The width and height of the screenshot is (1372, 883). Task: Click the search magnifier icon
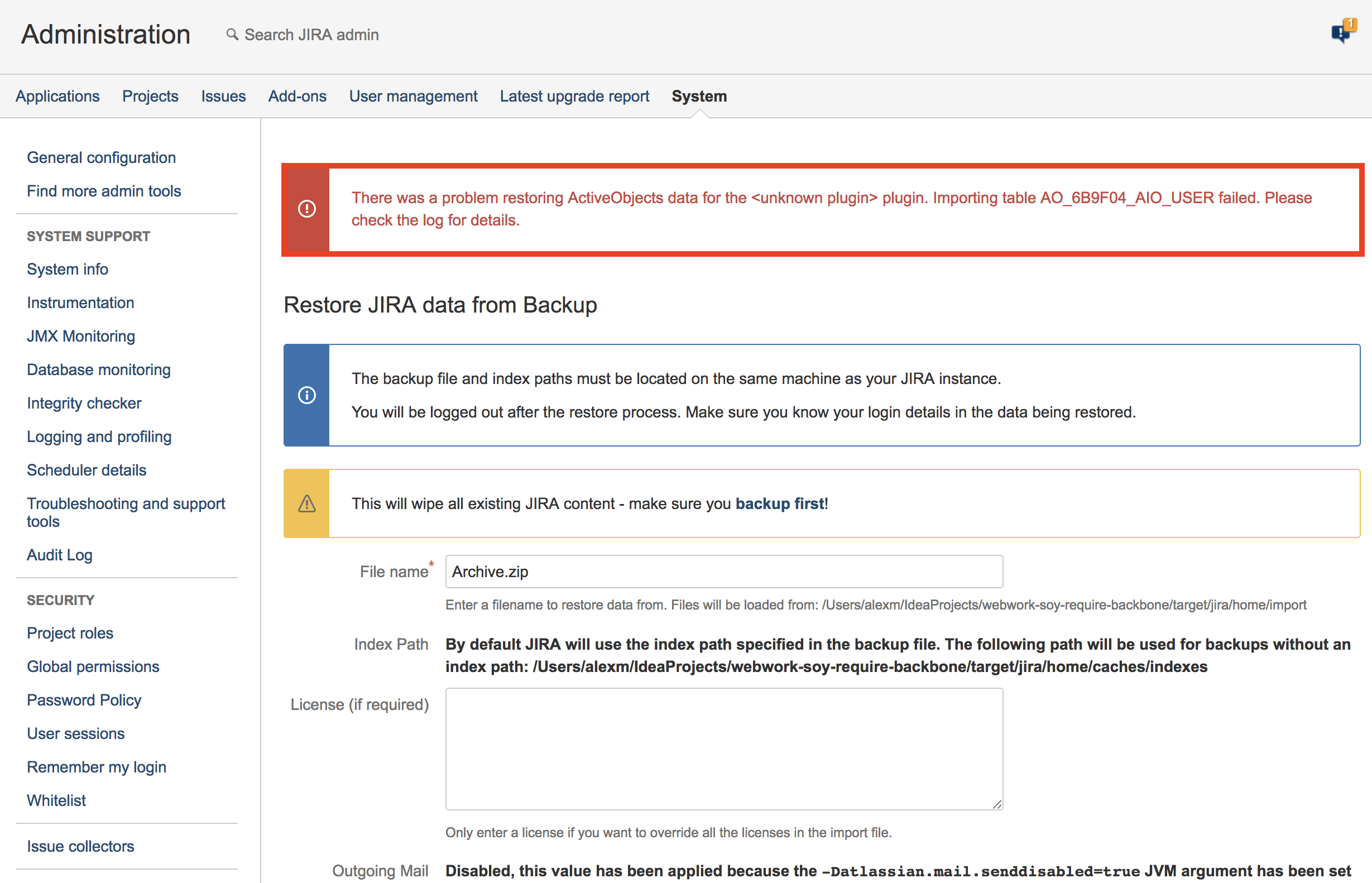[x=232, y=35]
